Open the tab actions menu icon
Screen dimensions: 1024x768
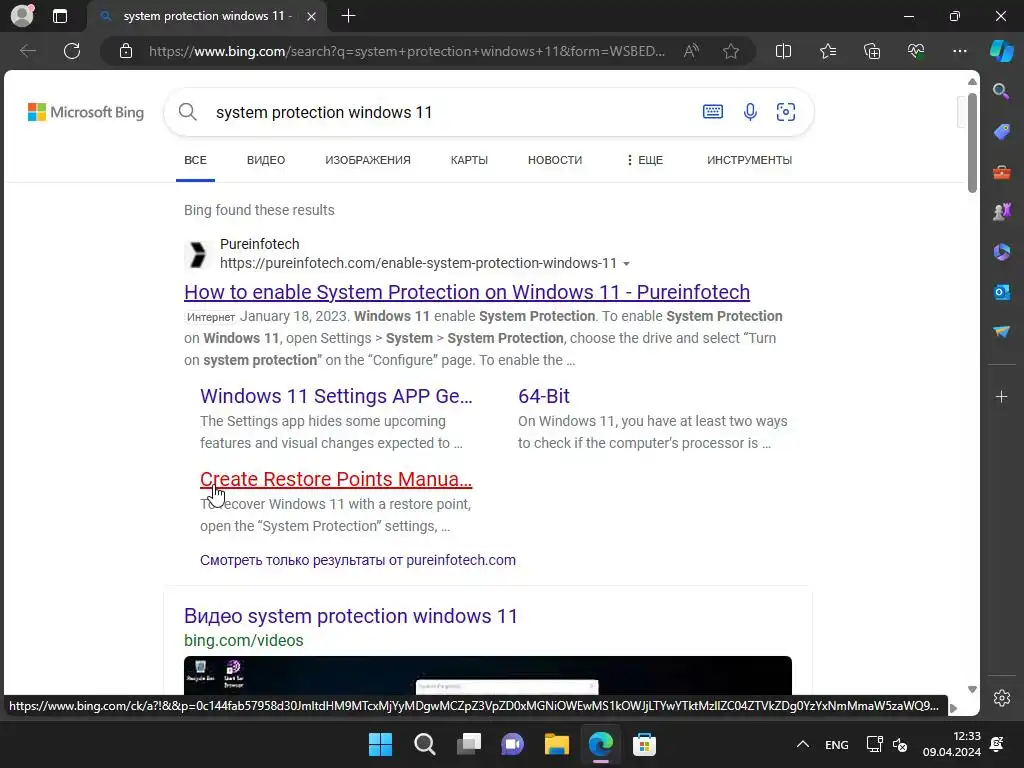click(x=60, y=16)
